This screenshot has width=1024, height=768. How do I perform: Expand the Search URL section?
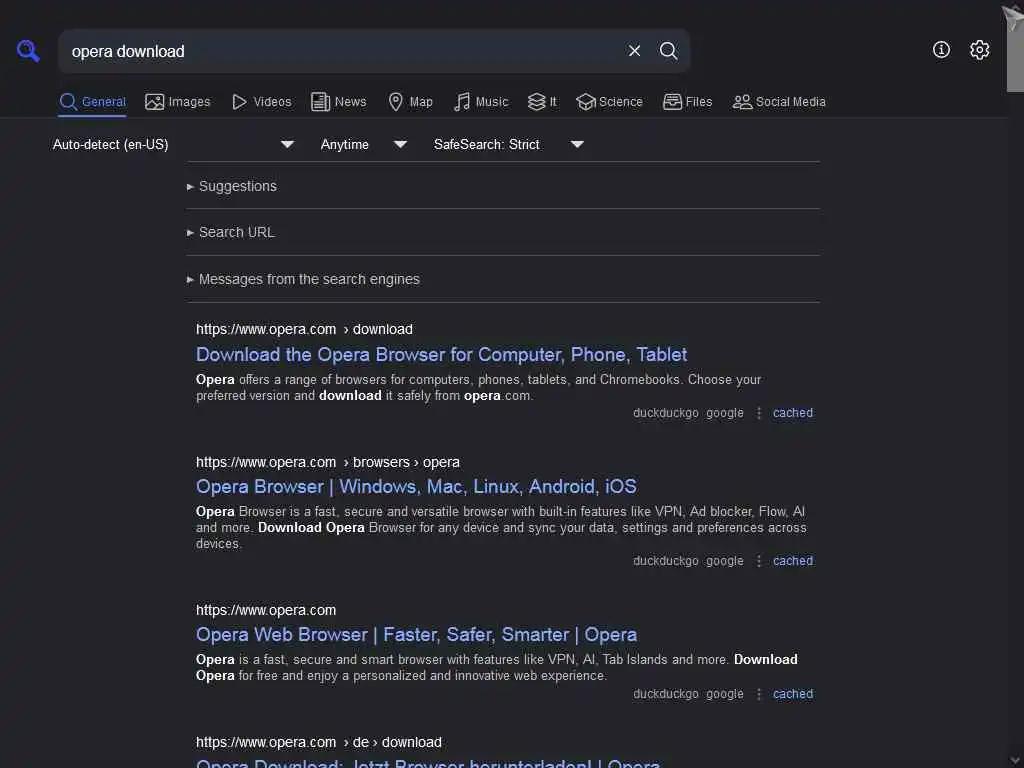[231, 232]
